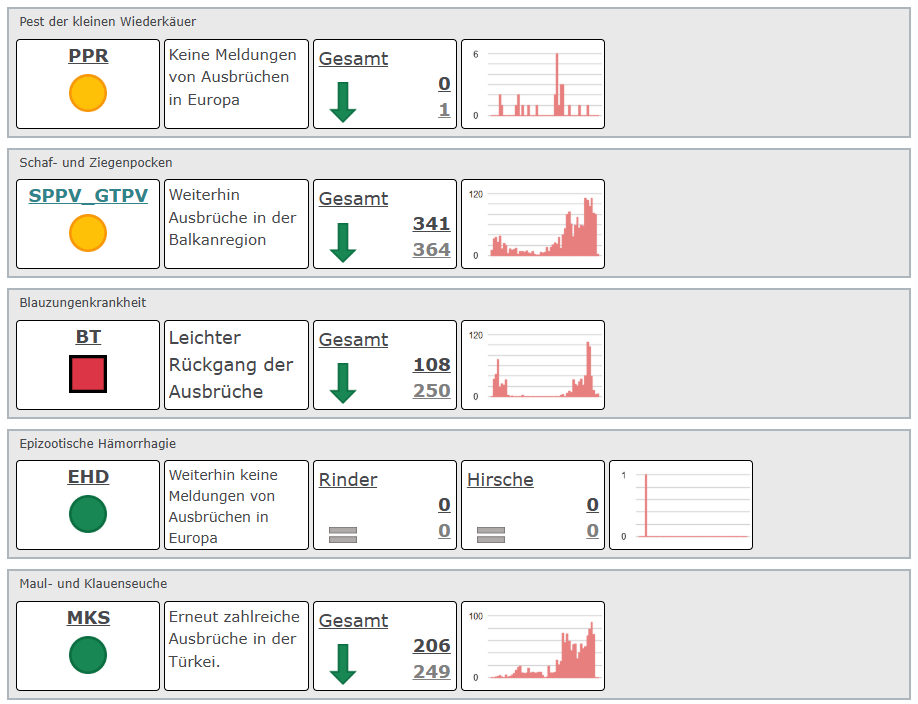Open the Blauzungenkrankheit outbreak trend chart
Viewport: 918px width, 704px height.
click(532, 365)
